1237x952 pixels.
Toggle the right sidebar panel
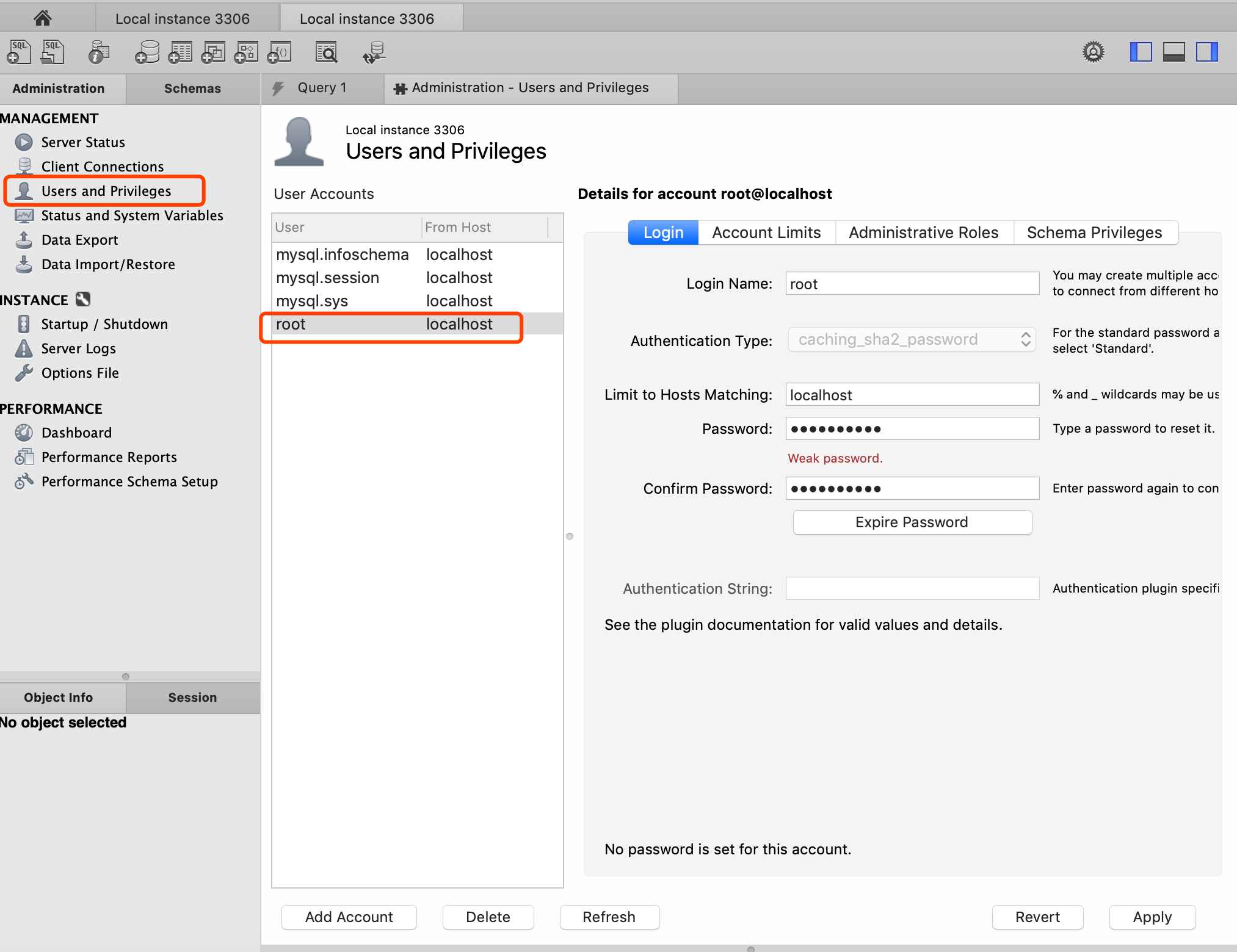tap(1207, 52)
